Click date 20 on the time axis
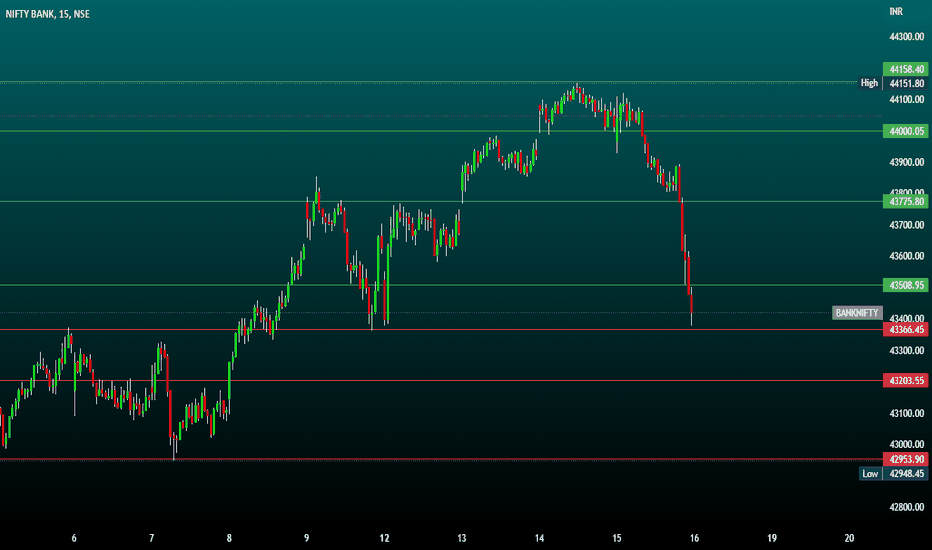This screenshot has width=932, height=550. 849,538
